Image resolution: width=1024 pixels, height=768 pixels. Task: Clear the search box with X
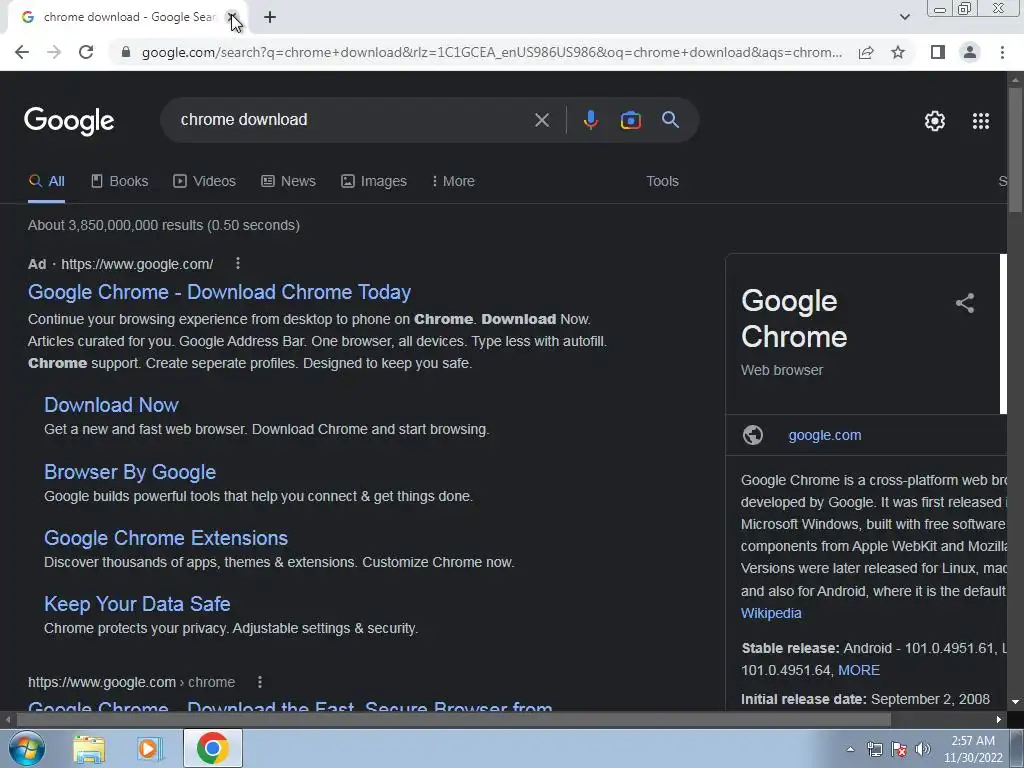click(x=541, y=120)
